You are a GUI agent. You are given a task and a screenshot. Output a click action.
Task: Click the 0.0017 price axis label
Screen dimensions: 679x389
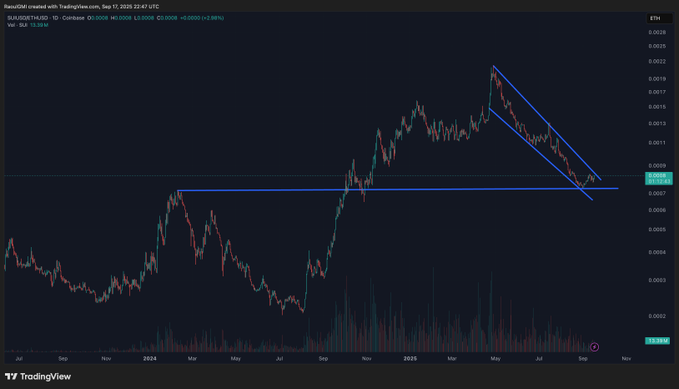click(657, 92)
